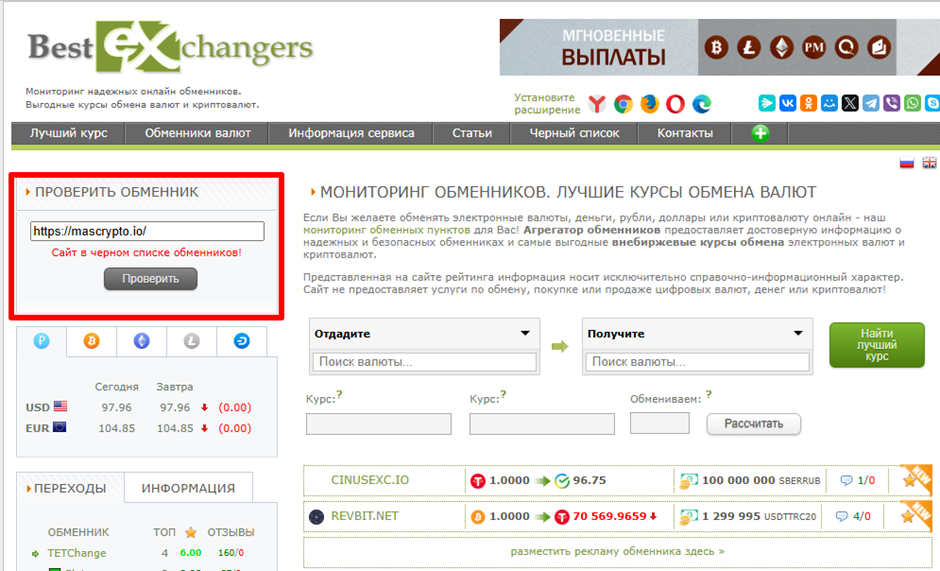This screenshot has height=571, width=940.
Task: Click the Рассчитать button
Action: pos(754,424)
